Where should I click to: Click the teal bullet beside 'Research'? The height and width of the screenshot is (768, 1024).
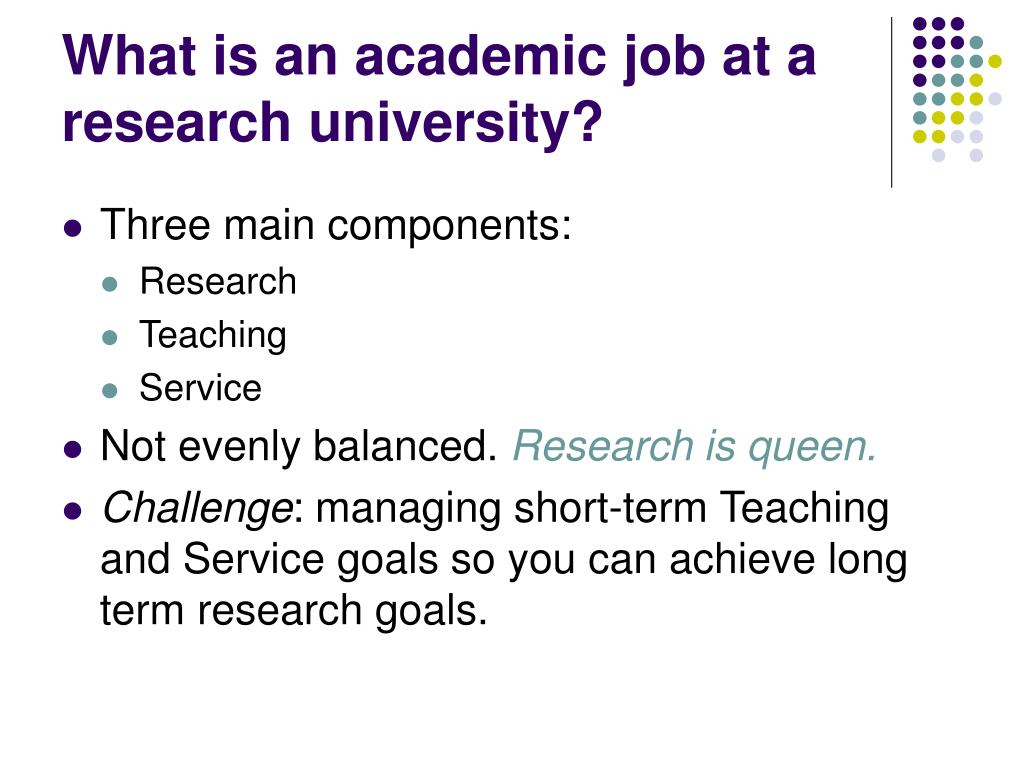[x=110, y=284]
